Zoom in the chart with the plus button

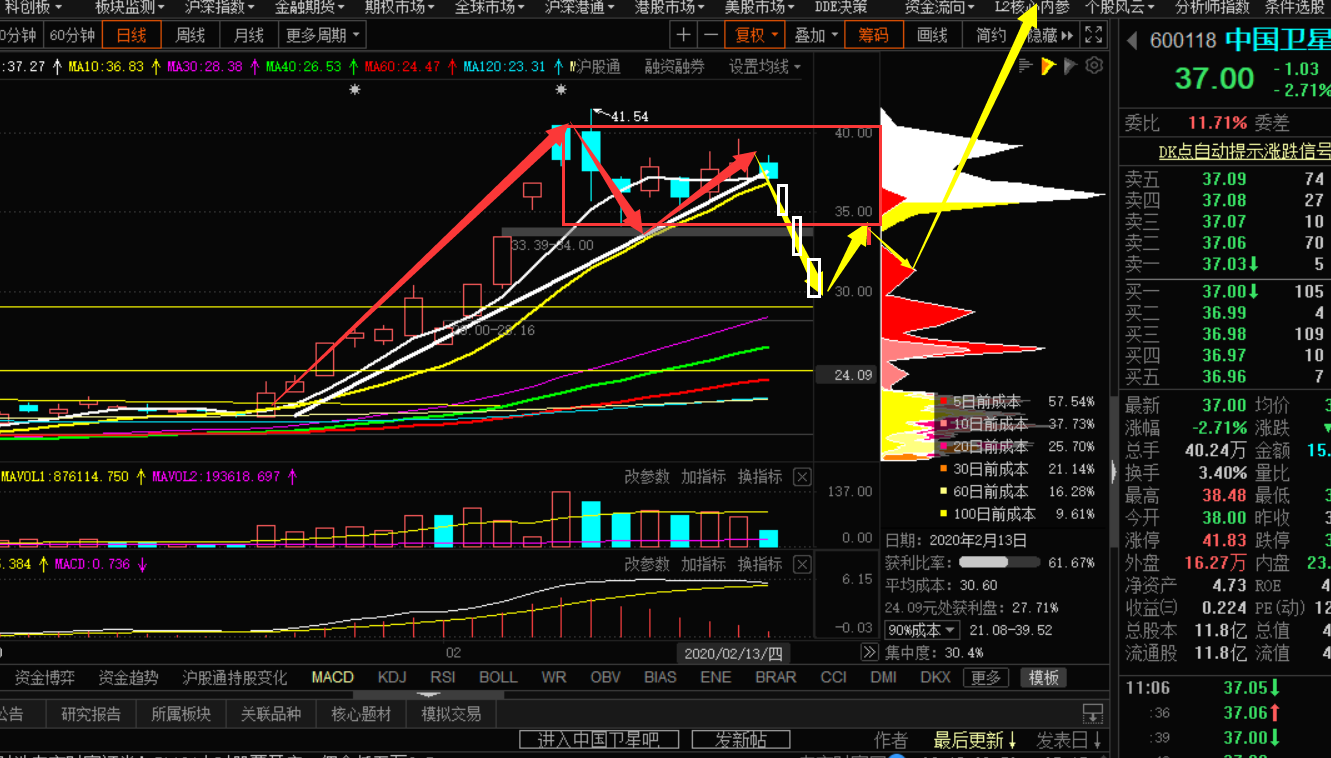(x=683, y=35)
